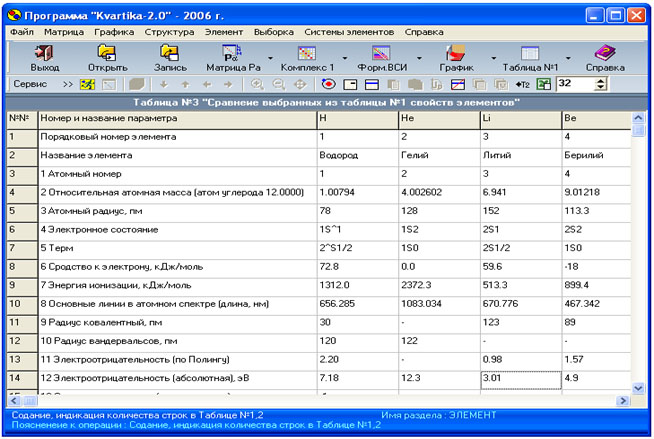Screen dimensions: 654x439
Task: Open the Файл menu
Action: pyautogui.click(x=22, y=32)
